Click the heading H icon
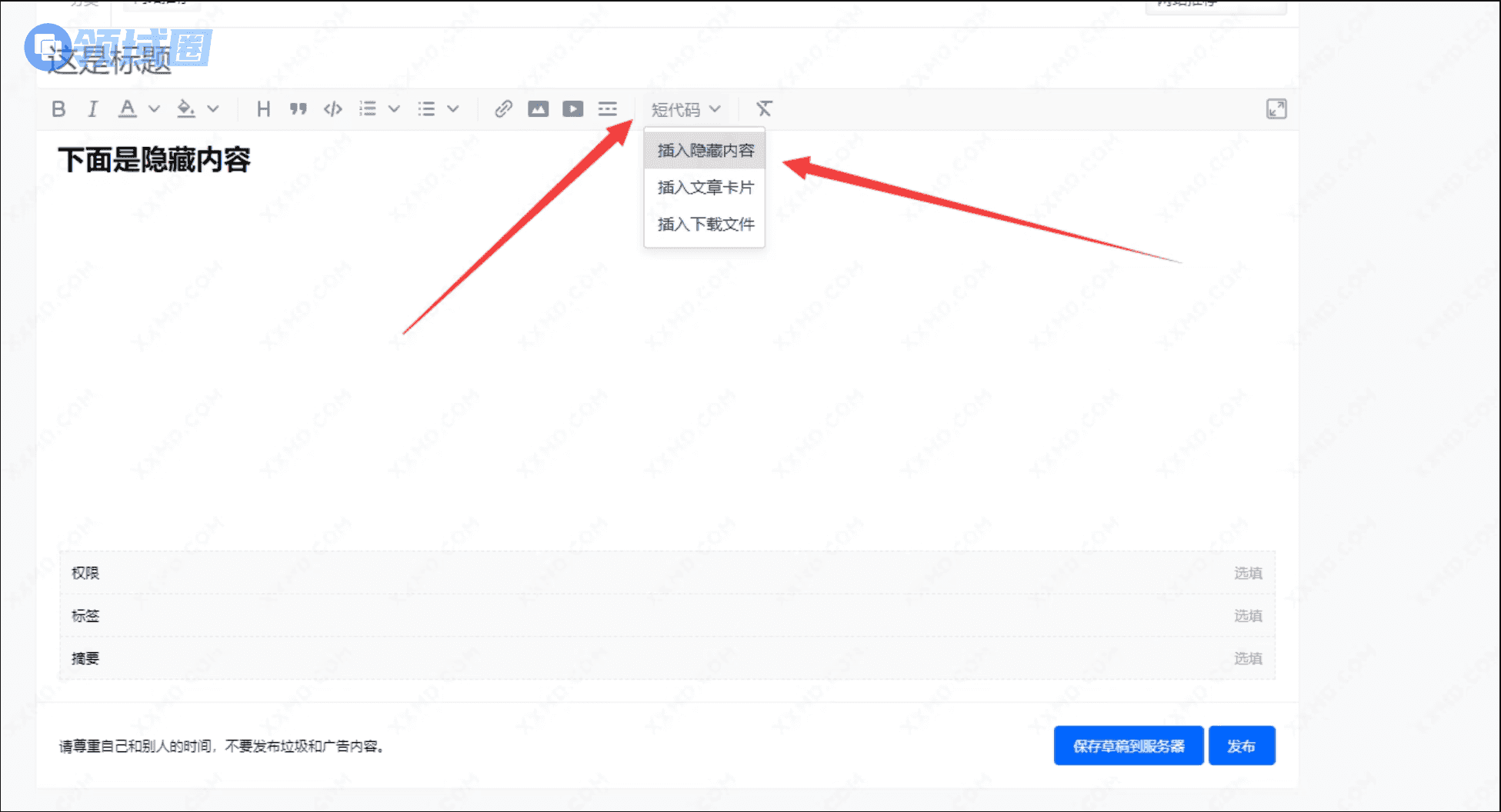The width and height of the screenshot is (1501, 812). click(x=263, y=109)
